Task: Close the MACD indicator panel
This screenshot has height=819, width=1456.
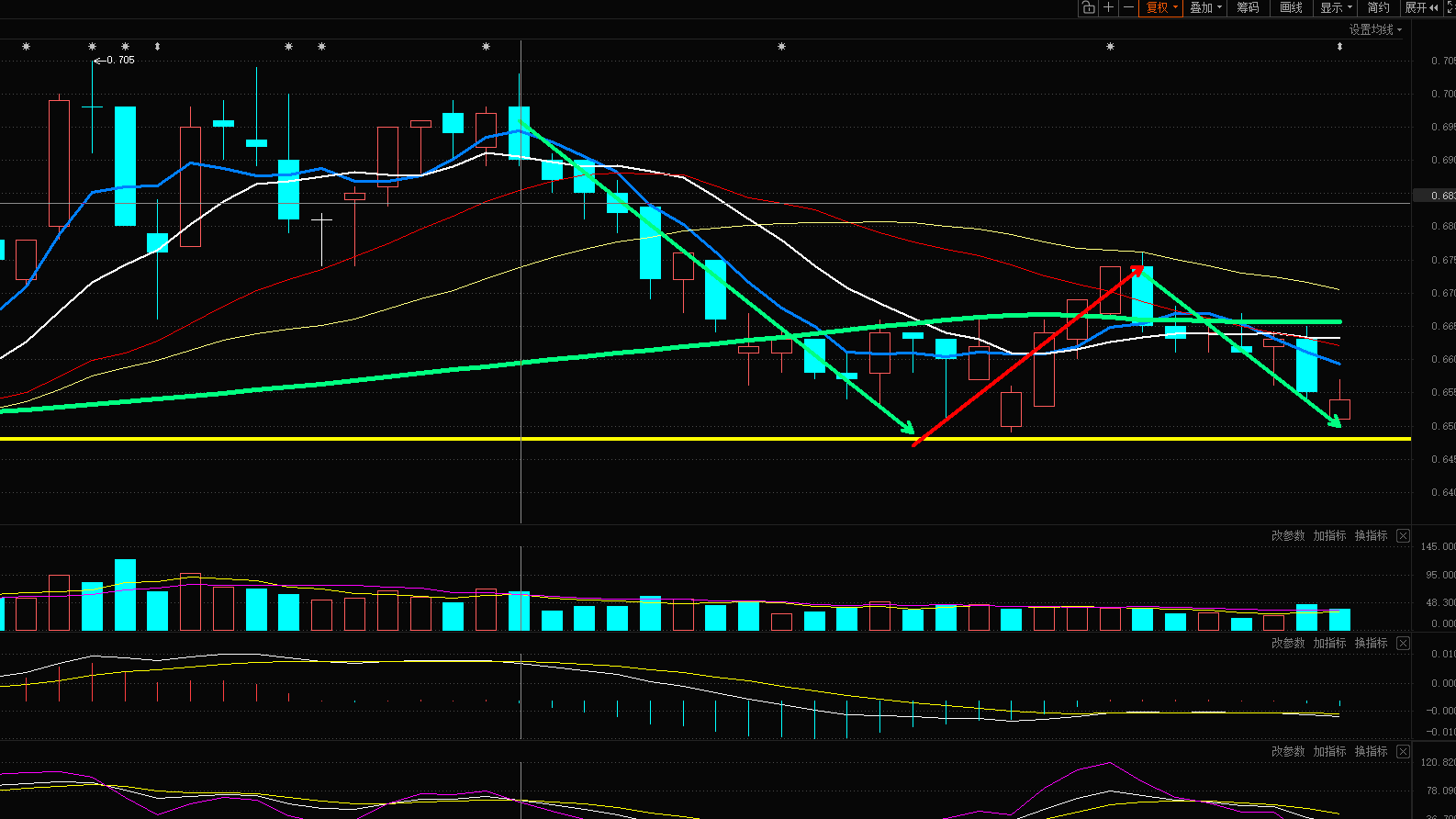Action: [x=1403, y=643]
